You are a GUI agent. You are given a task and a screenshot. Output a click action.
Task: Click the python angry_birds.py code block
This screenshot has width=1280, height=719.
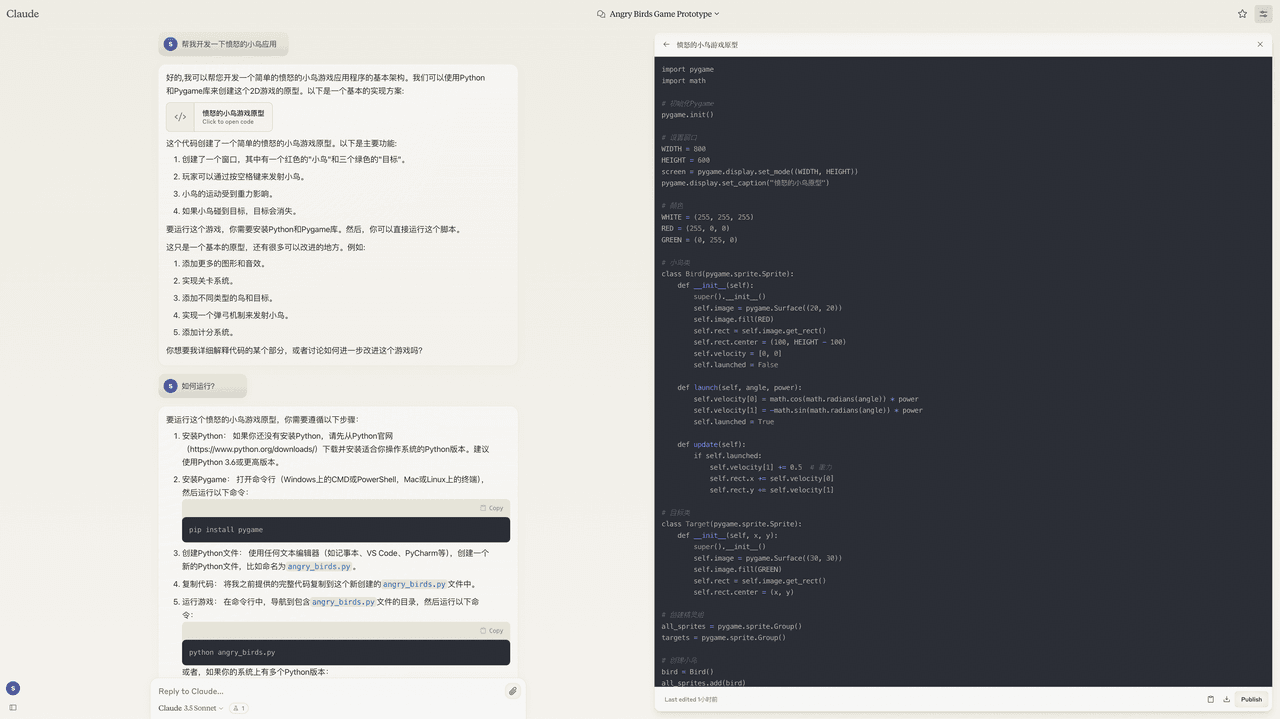[346, 652]
